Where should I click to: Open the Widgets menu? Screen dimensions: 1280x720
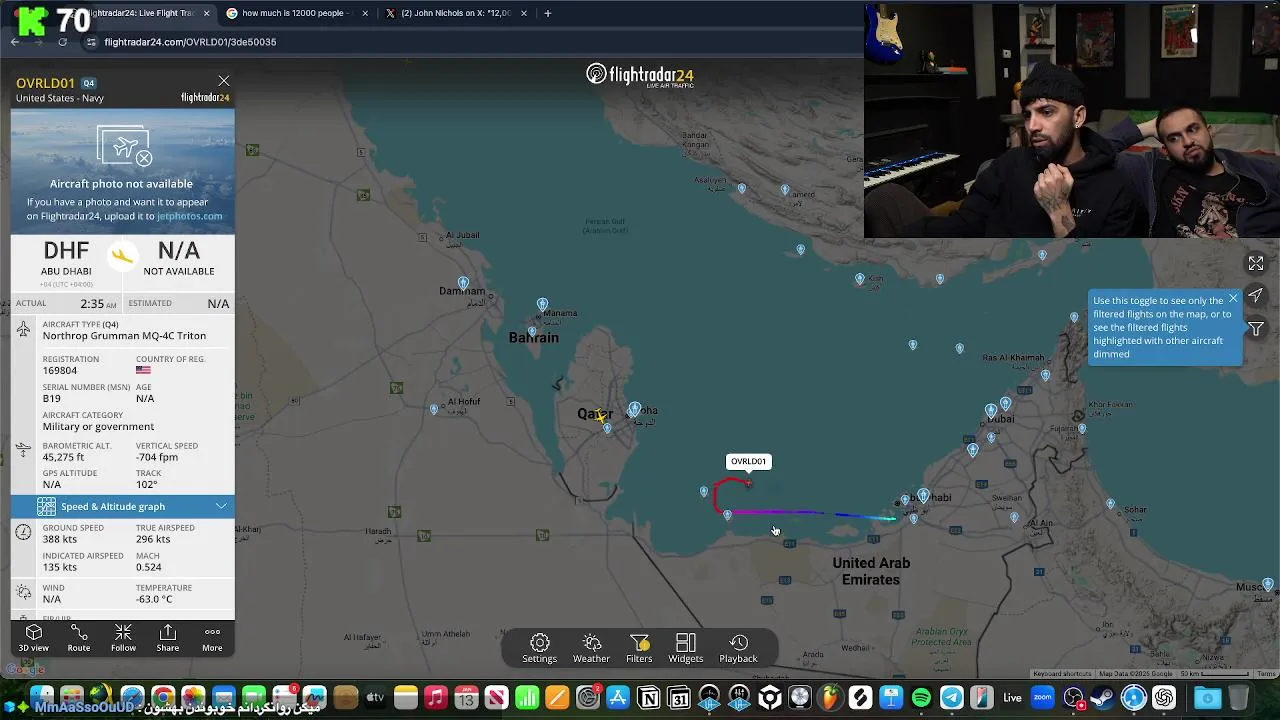click(686, 648)
